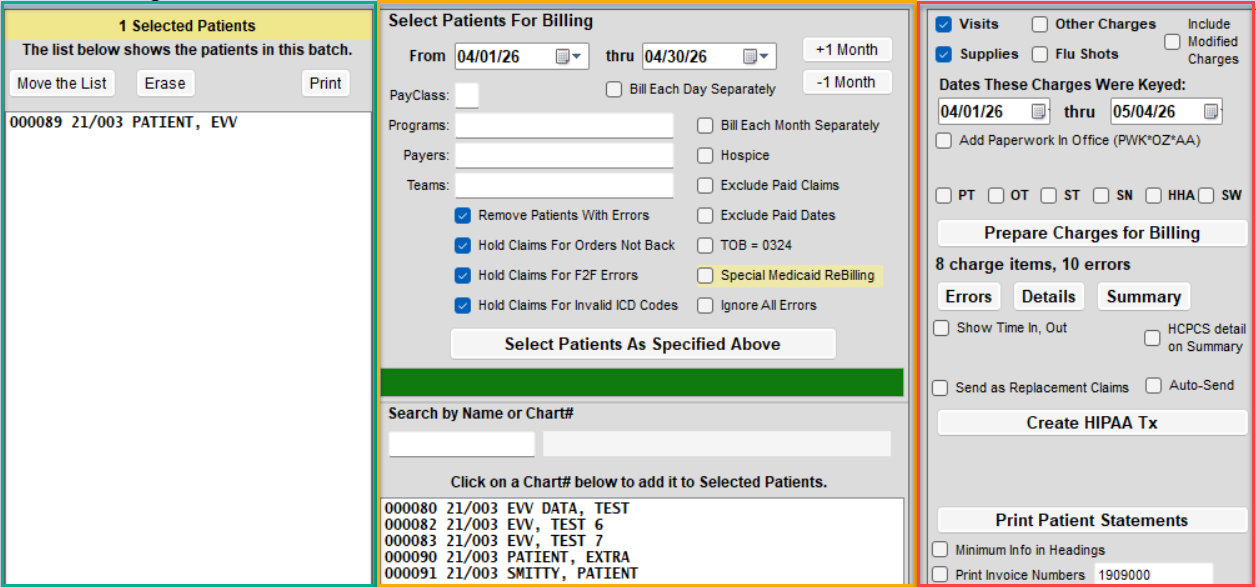Check Include Modified Charges
This screenshot has width=1256, height=587.
click(1172, 42)
